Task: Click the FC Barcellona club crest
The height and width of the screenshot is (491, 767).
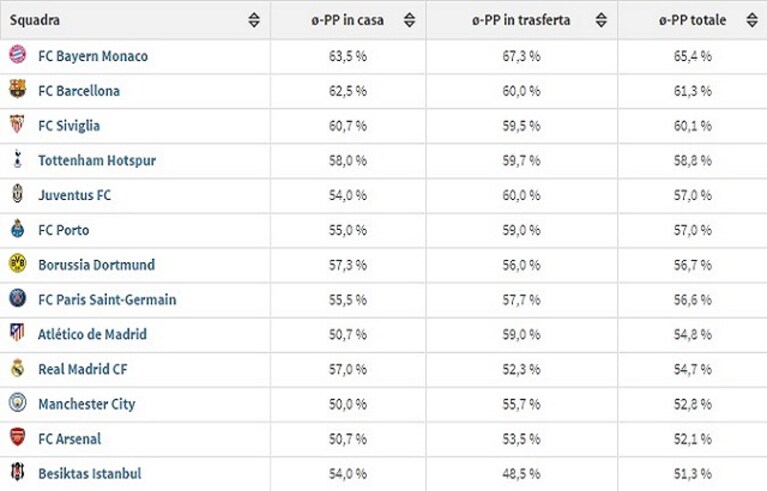Action: click(x=18, y=89)
